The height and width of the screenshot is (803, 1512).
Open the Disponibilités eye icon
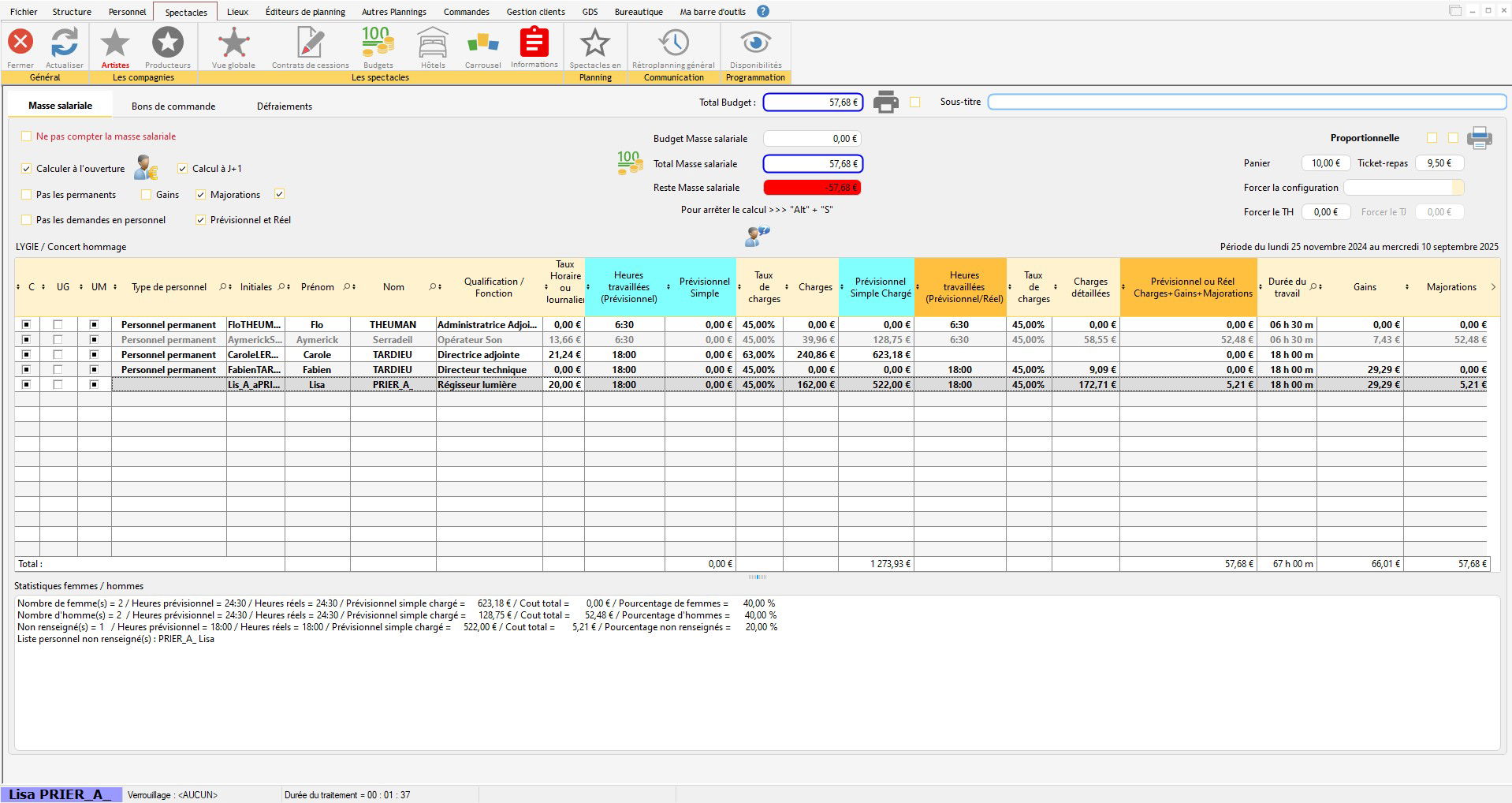tap(755, 43)
